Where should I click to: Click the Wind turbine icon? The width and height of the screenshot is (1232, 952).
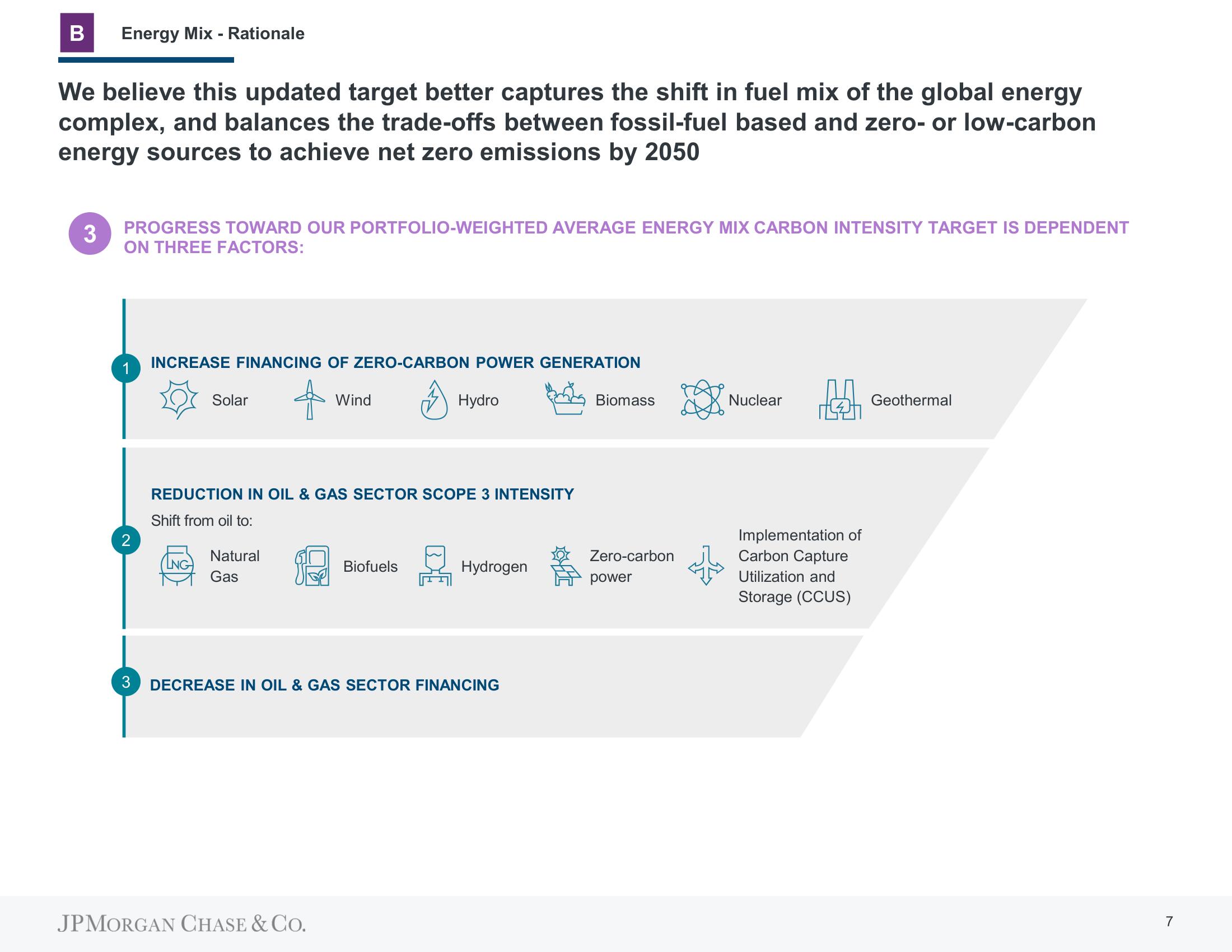(309, 399)
